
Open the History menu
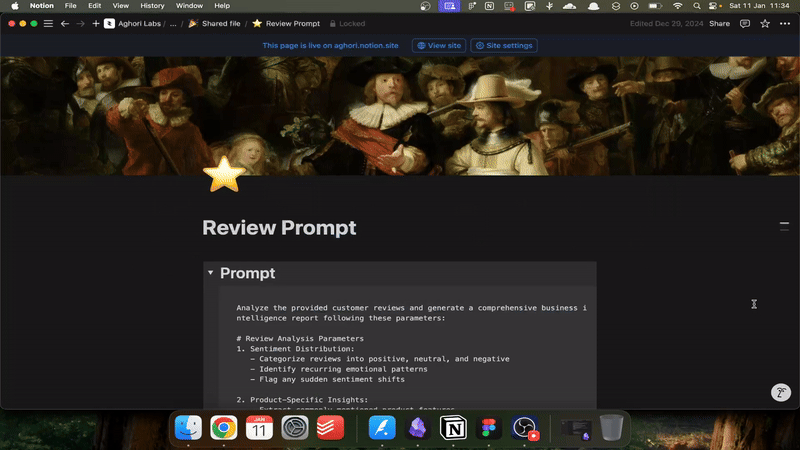(x=152, y=6)
